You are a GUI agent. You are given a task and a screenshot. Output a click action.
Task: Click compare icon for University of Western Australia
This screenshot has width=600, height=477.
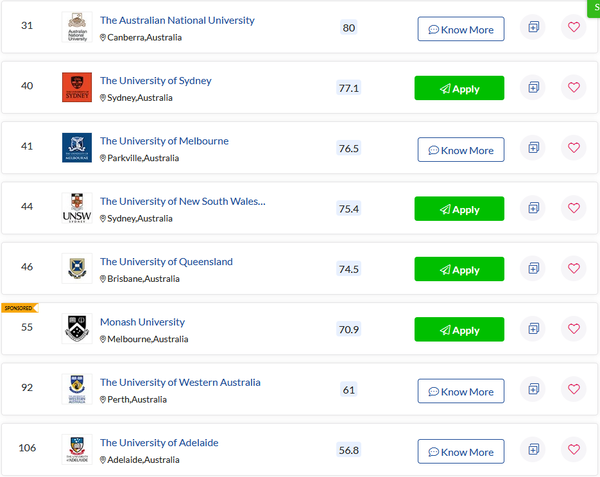click(x=533, y=389)
